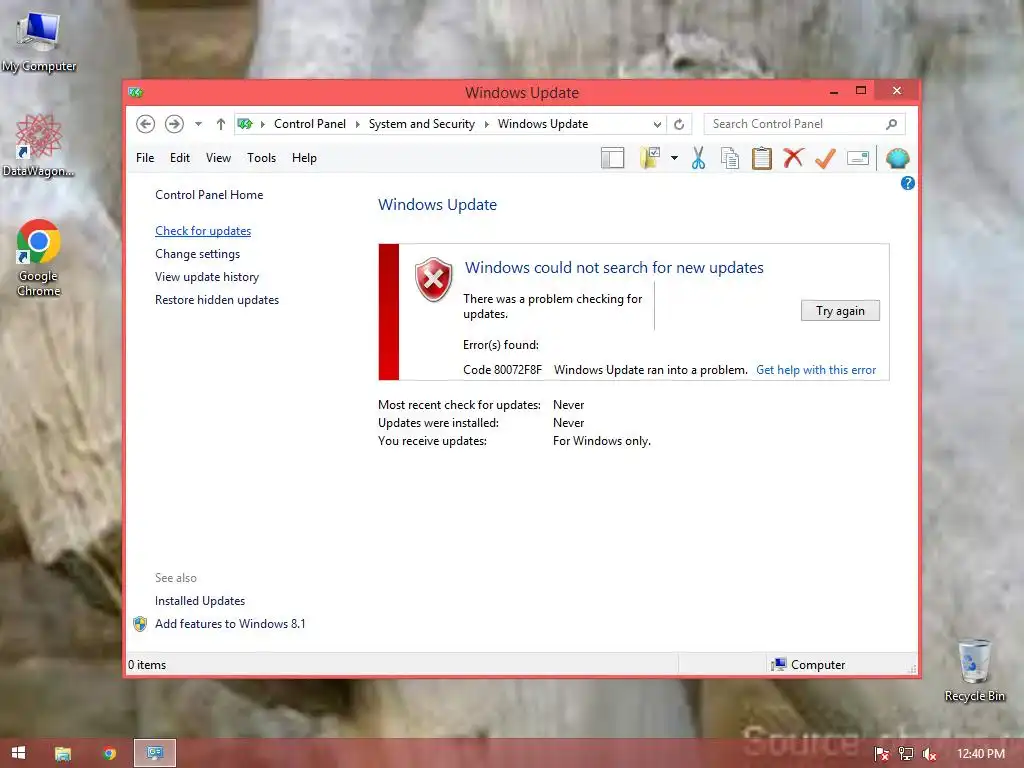The width and height of the screenshot is (1024, 768).
Task: Click the Control Panel taskbar button
Action: (155, 753)
